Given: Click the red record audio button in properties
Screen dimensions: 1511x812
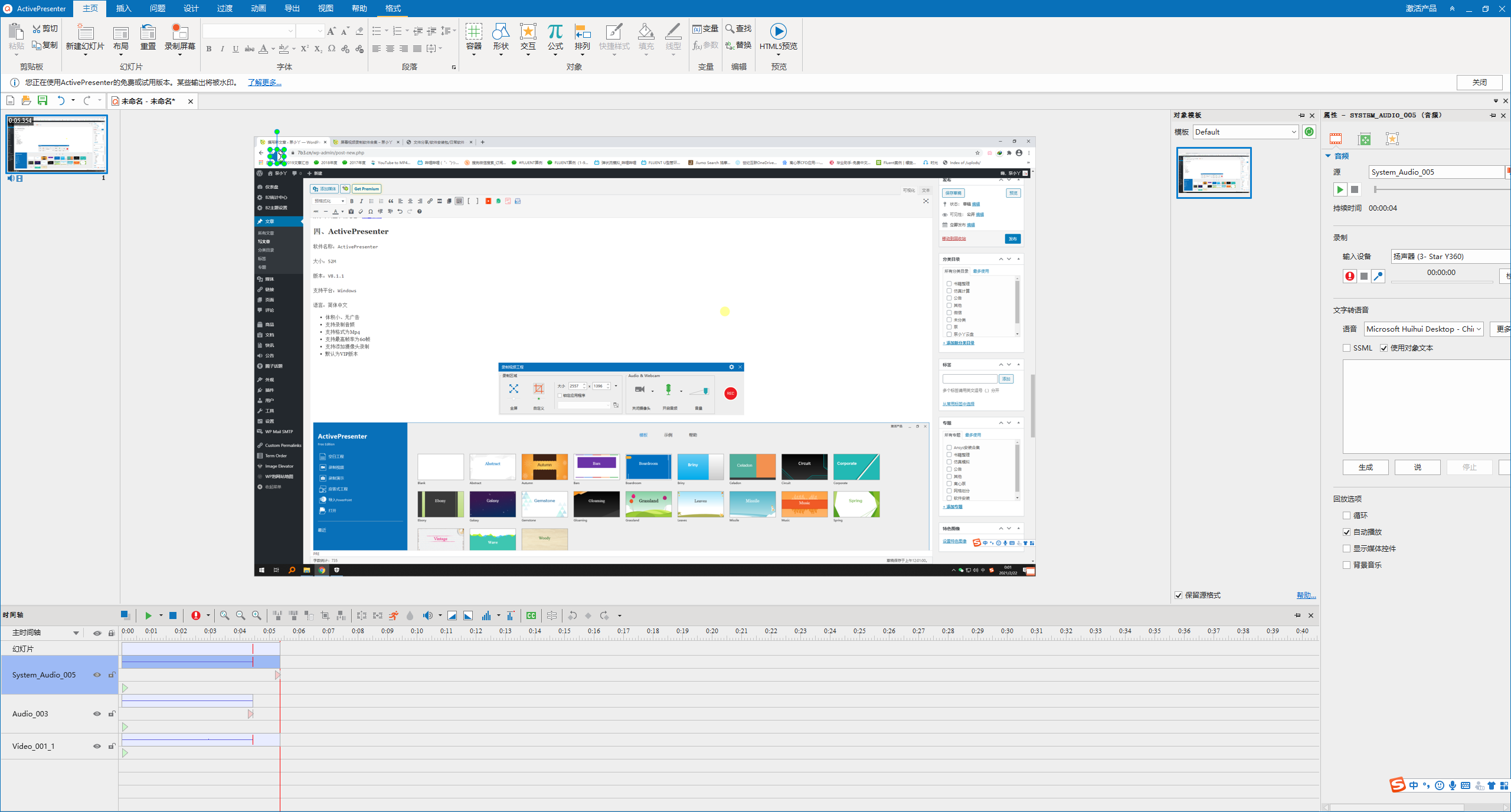Looking at the screenshot, I should (x=1350, y=276).
